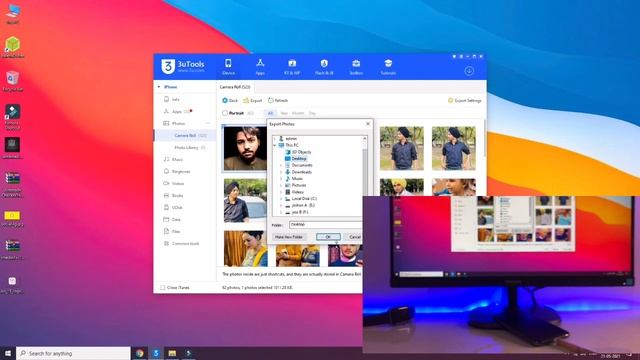Select the top-right turban man photo
The height and width of the screenshot is (360, 640).
tap(453, 148)
